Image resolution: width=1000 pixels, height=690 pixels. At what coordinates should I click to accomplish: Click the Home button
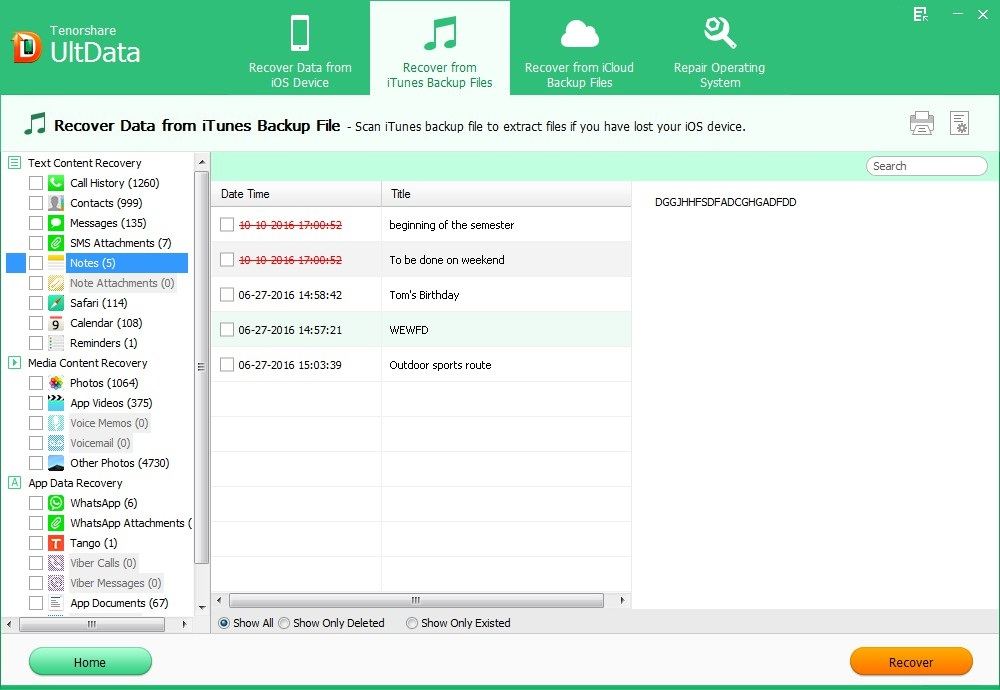click(x=90, y=661)
